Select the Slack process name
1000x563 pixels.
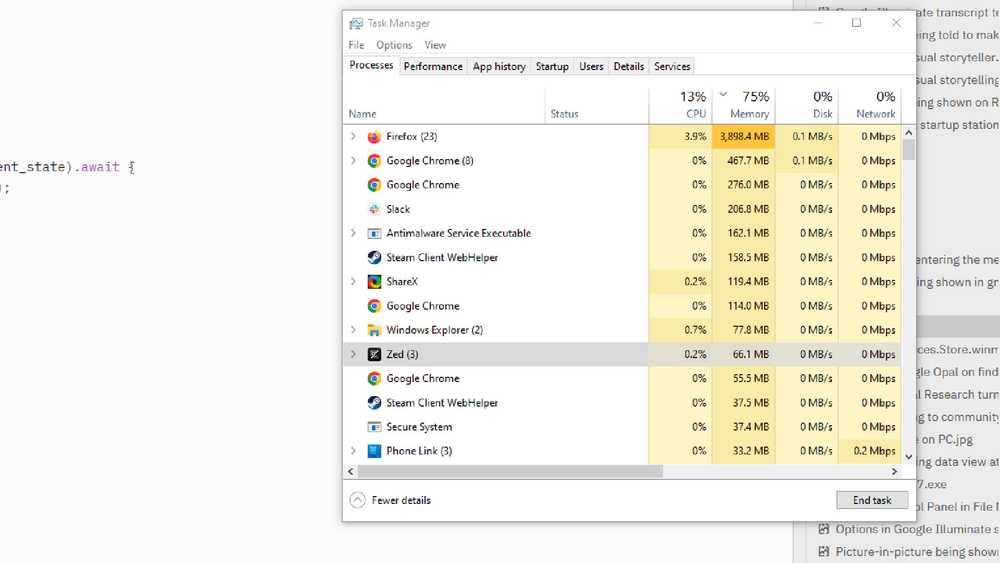[398, 209]
